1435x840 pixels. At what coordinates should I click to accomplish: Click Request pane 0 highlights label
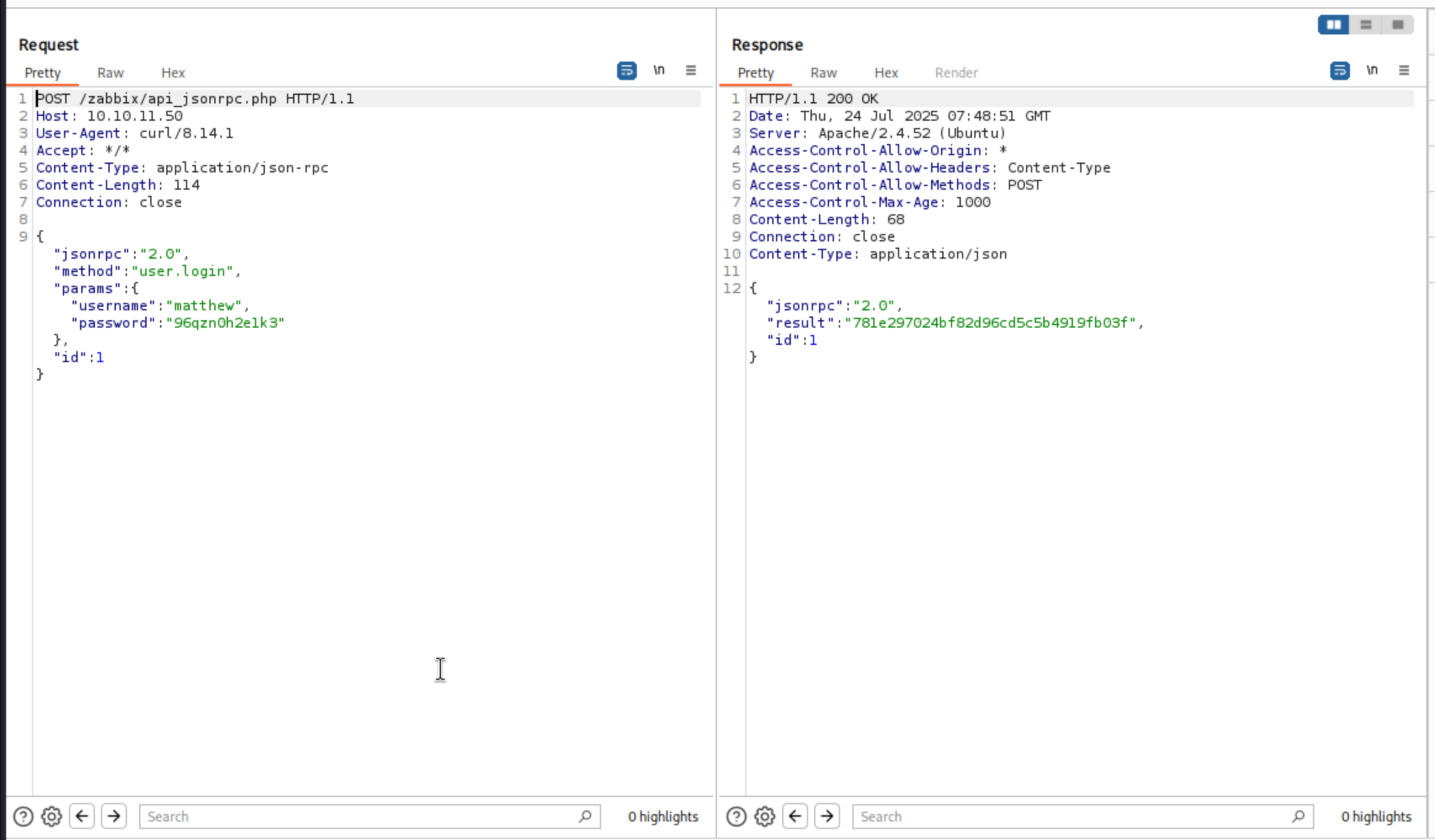coord(663,817)
